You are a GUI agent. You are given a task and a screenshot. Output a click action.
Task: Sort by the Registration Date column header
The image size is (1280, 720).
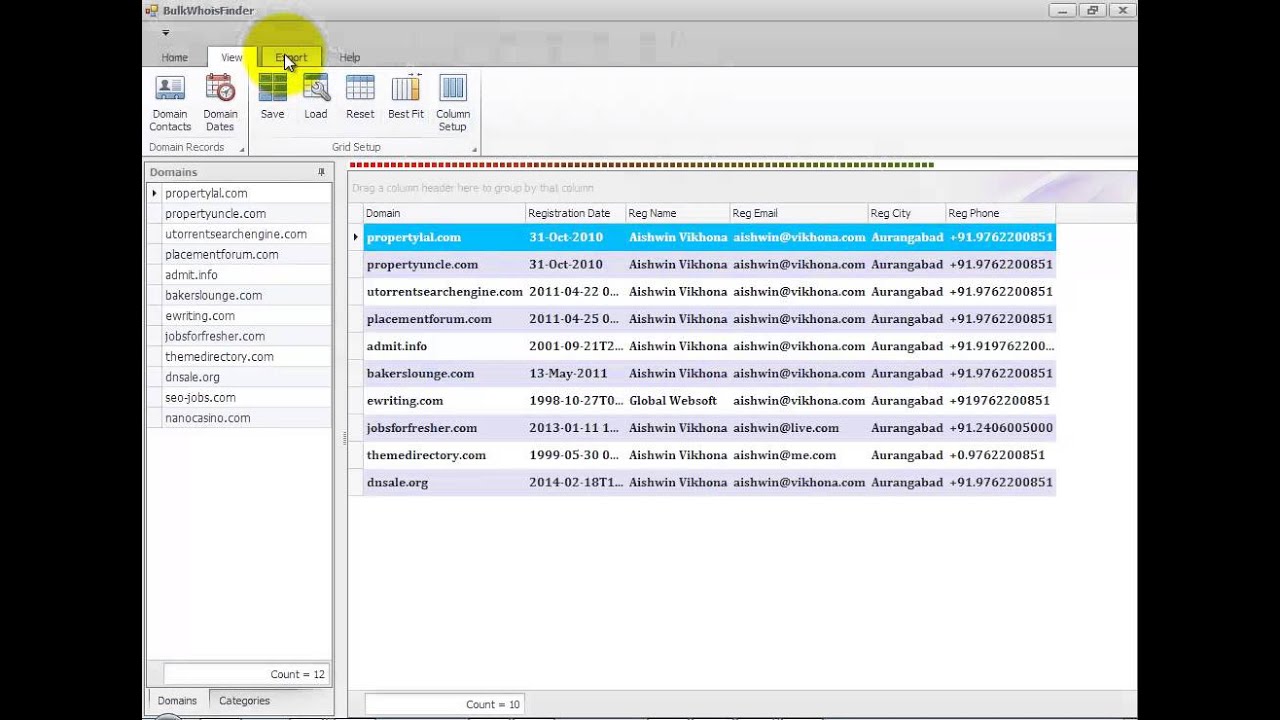point(575,213)
